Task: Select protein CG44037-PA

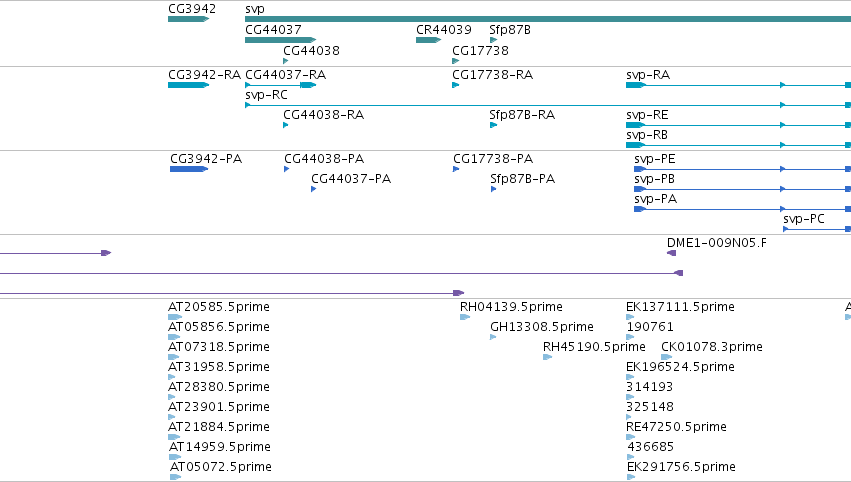Action: [314, 189]
